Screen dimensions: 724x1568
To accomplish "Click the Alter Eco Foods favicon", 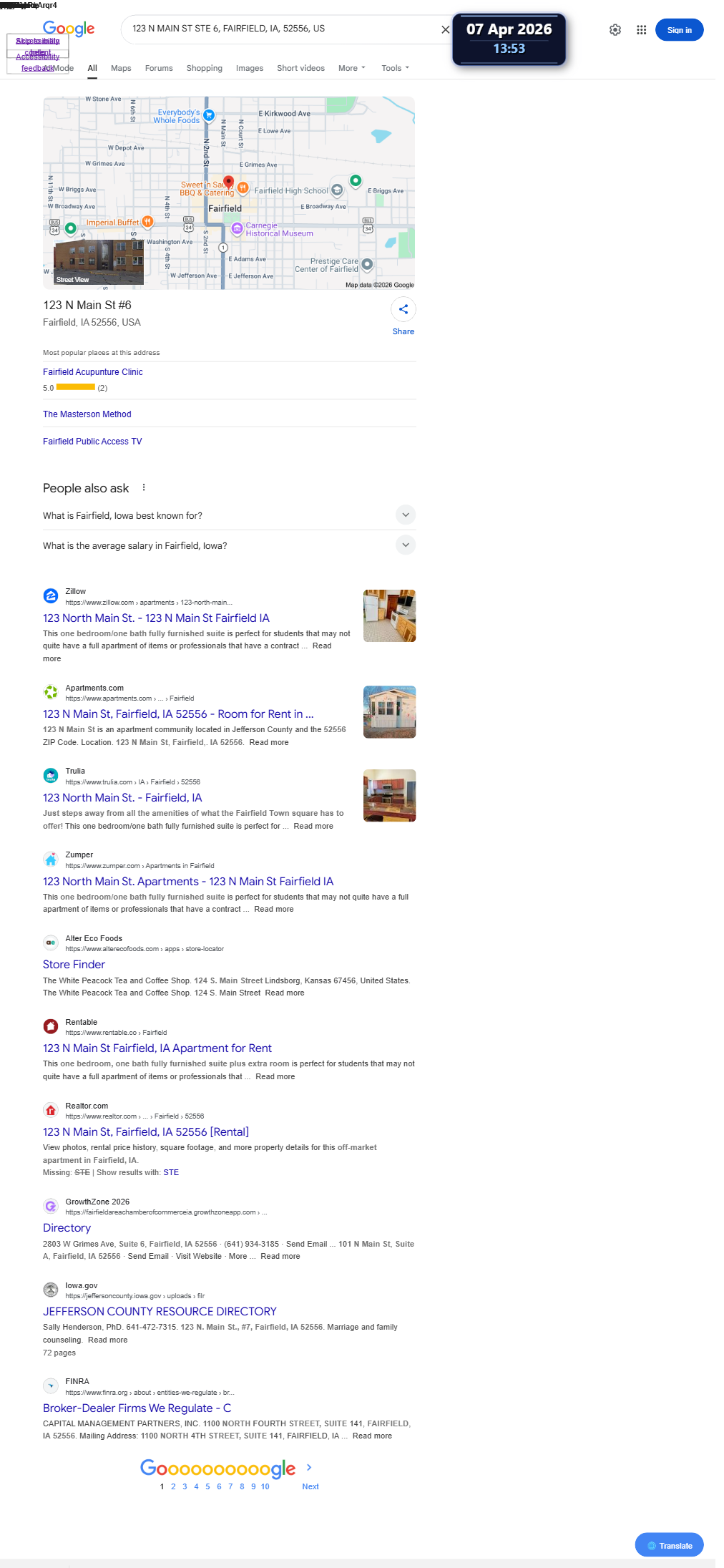I will click(51, 943).
